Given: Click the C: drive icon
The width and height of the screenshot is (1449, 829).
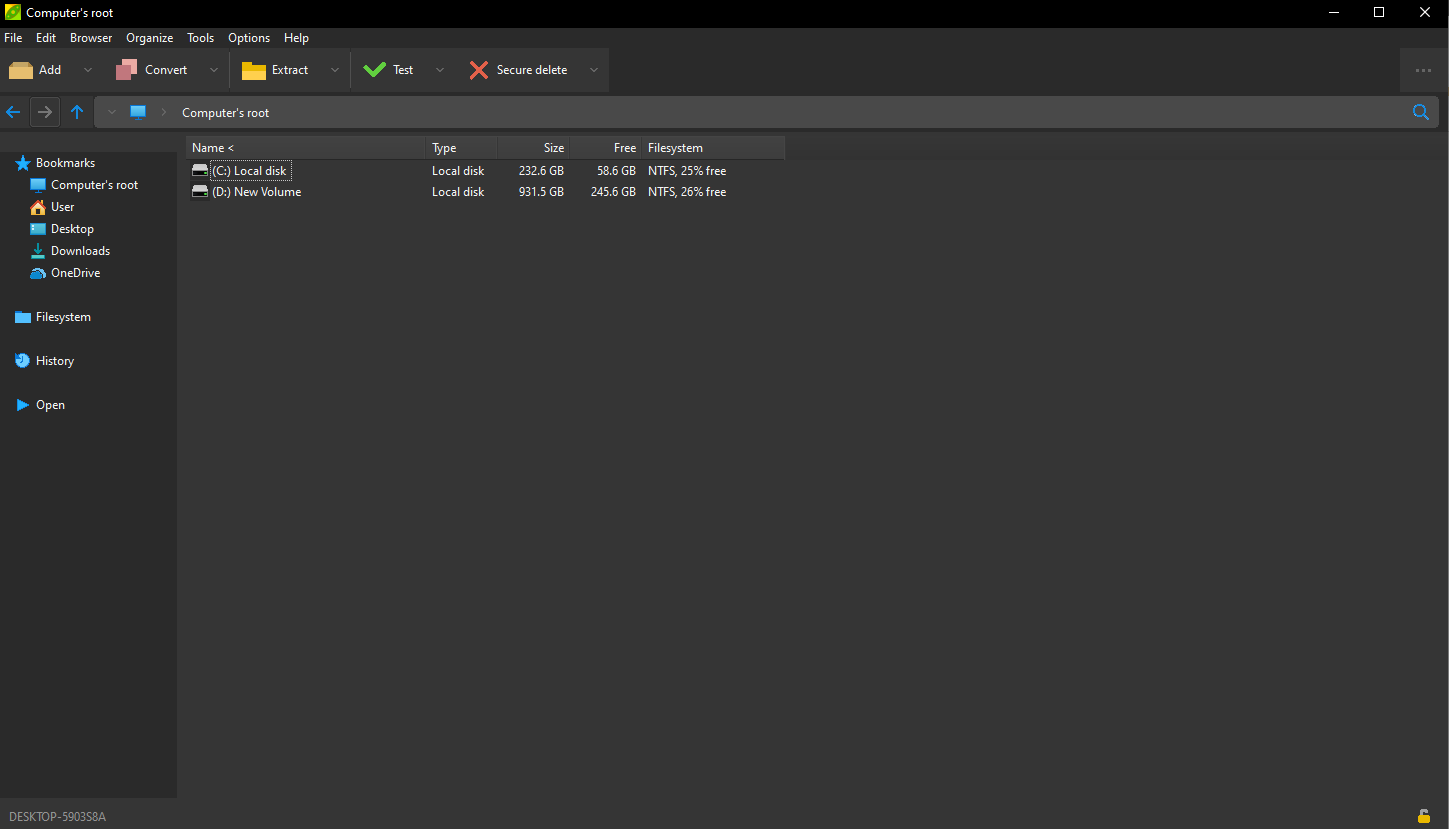Looking at the screenshot, I should pos(200,171).
